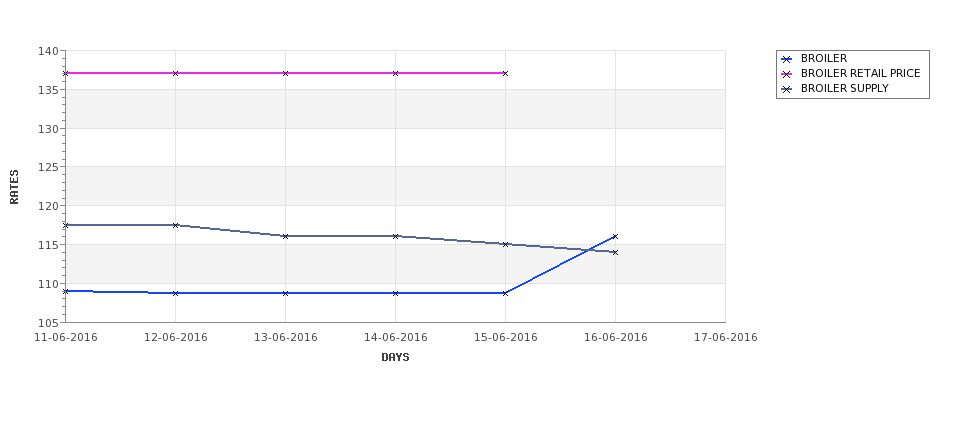The width and height of the screenshot is (975, 429).
Task: Click the BROILER RETAIL PRICE legend marker
Action: click(x=787, y=74)
